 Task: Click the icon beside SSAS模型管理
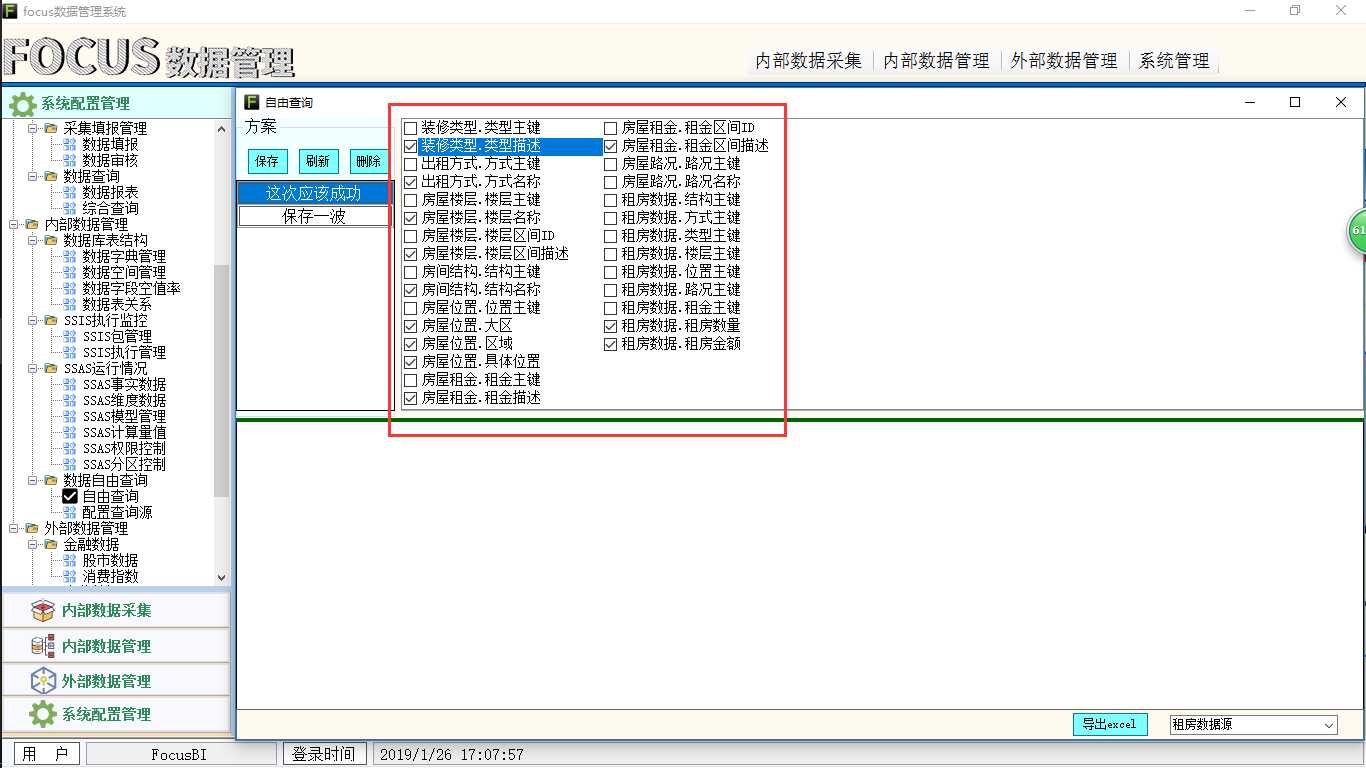70,416
